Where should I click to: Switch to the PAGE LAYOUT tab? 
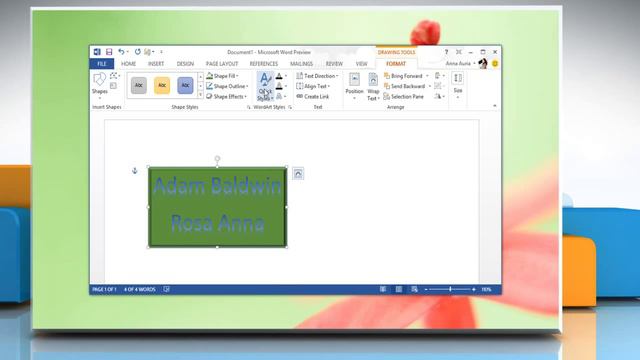pyautogui.click(x=222, y=64)
